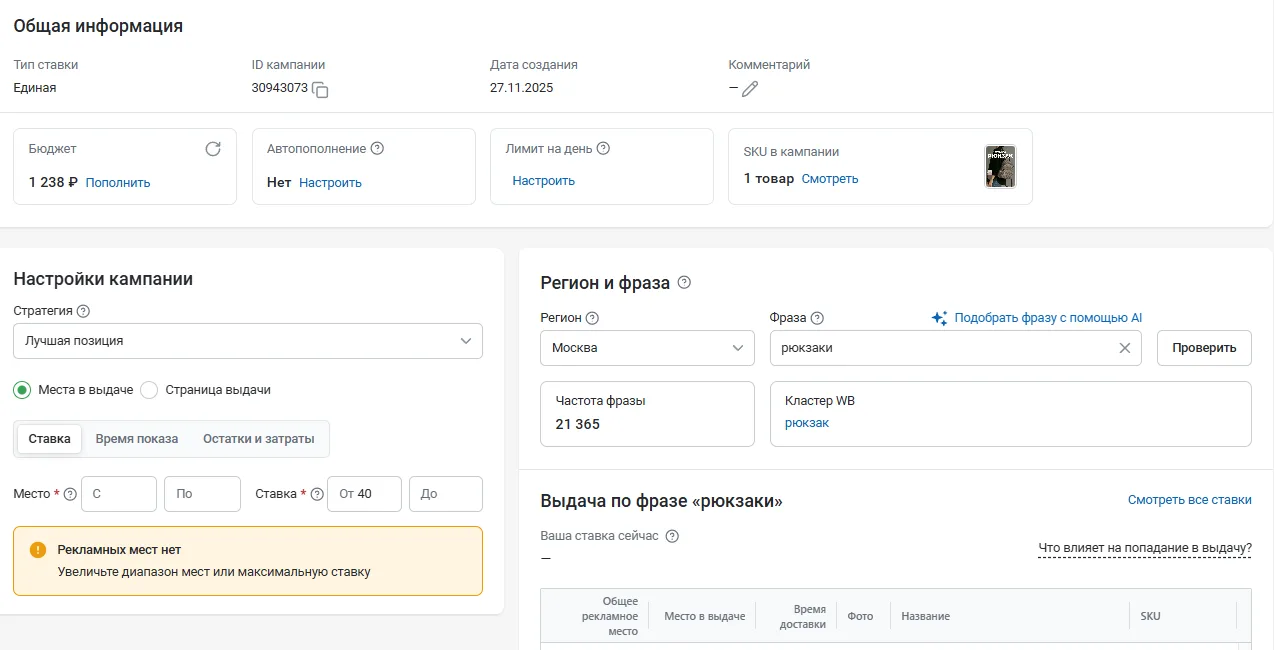Show help for Автопополнение

pos(377,149)
